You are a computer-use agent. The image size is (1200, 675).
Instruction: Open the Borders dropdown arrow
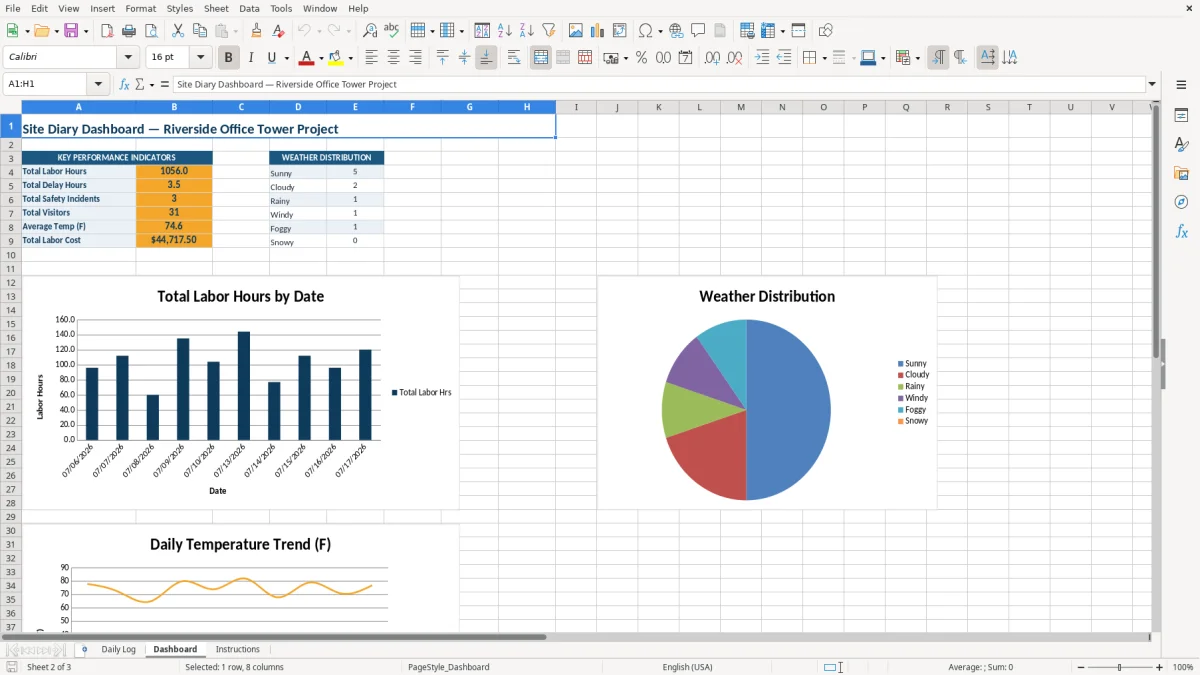click(x=824, y=58)
